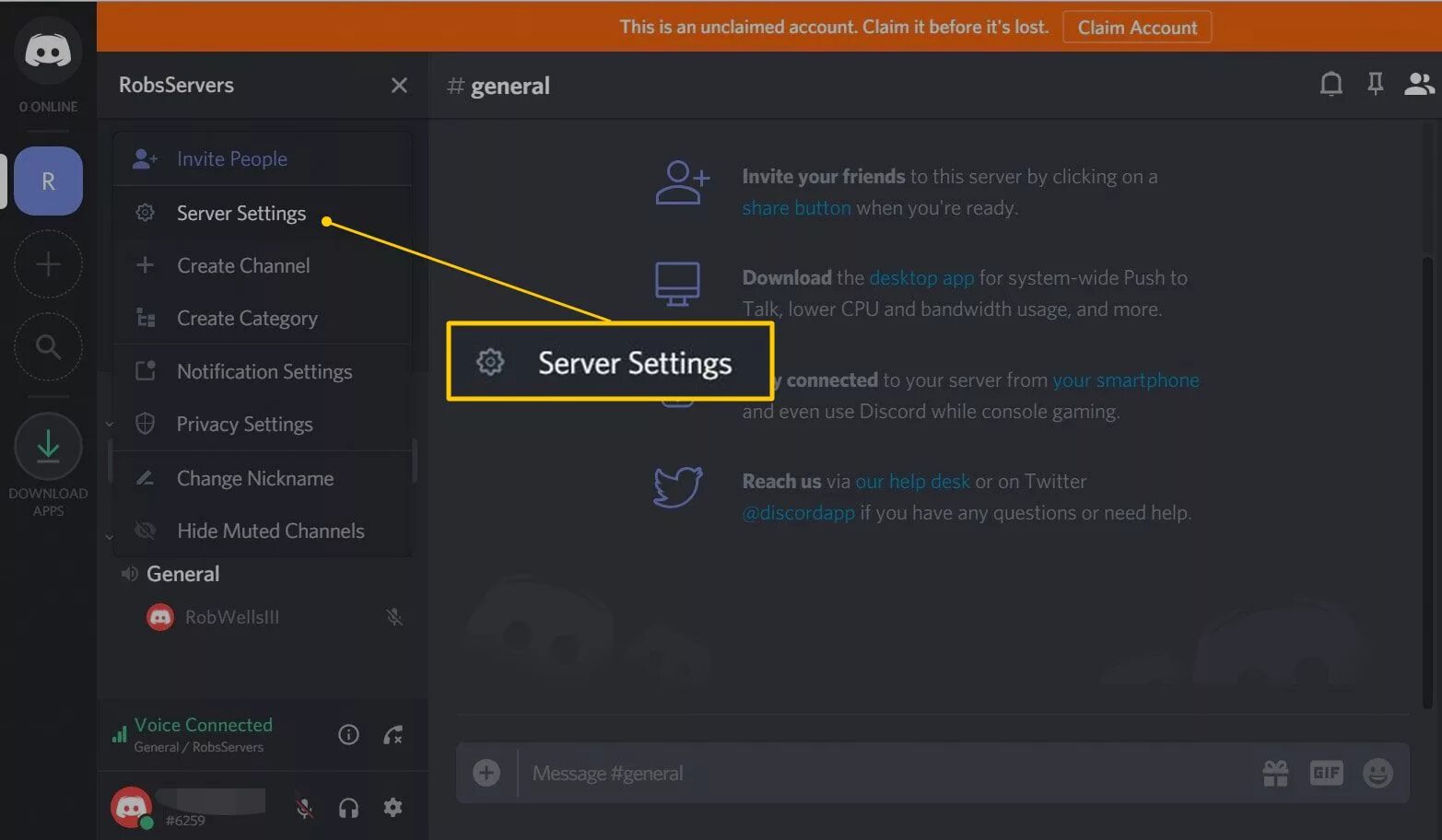Click the invite friends person icon
Screen dimensions: 1442x840
pos(682,182)
